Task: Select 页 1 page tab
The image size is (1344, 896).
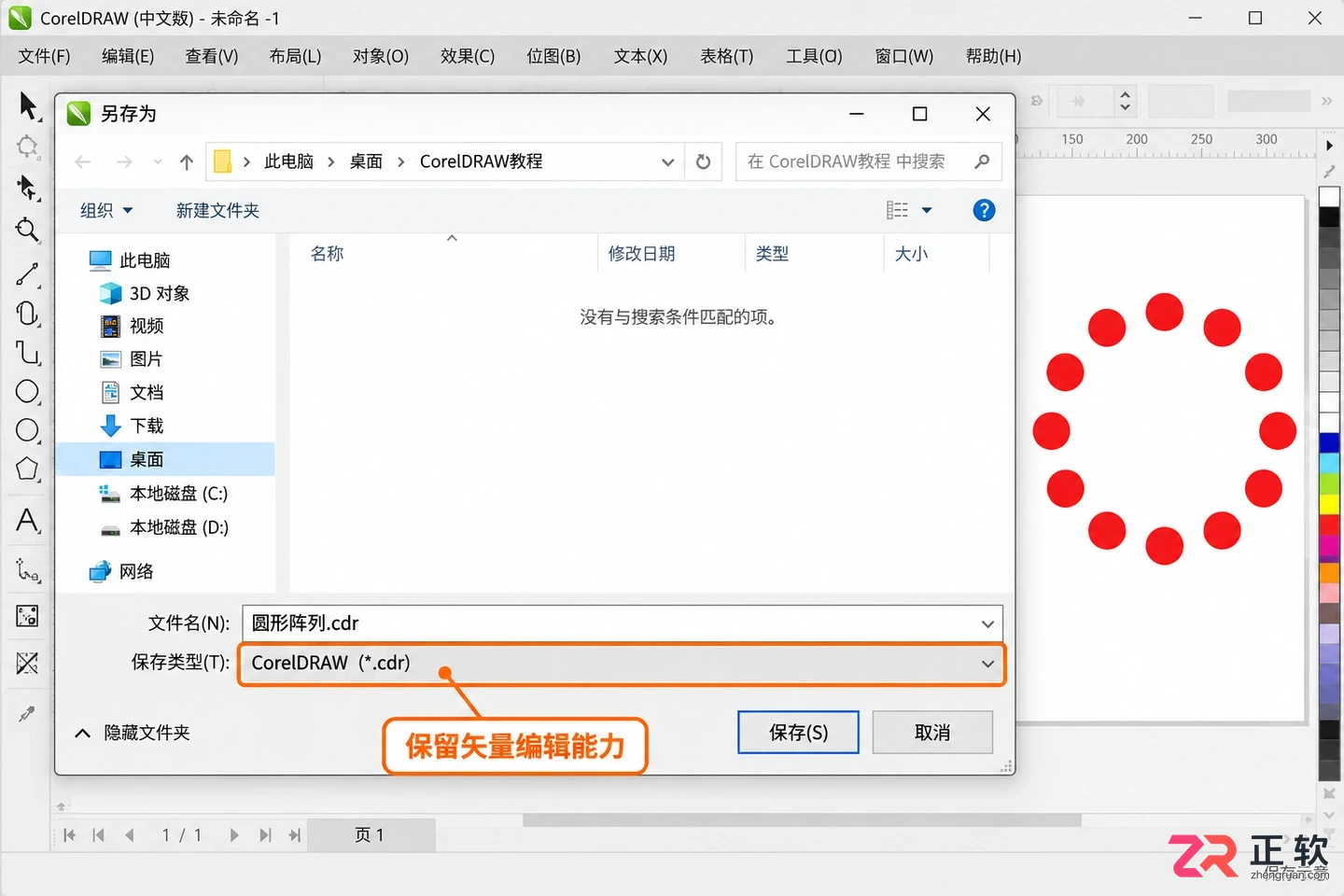Action: pyautogui.click(x=370, y=835)
